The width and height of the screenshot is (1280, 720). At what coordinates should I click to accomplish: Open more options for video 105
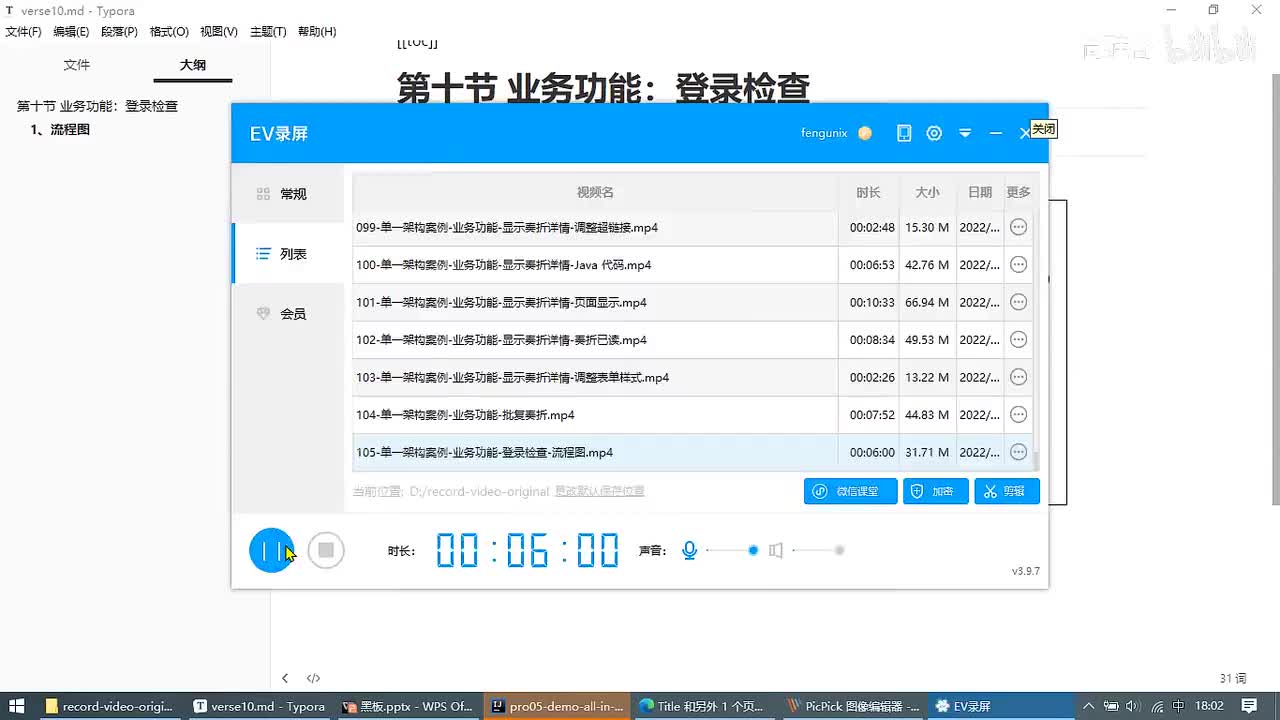(x=1018, y=452)
